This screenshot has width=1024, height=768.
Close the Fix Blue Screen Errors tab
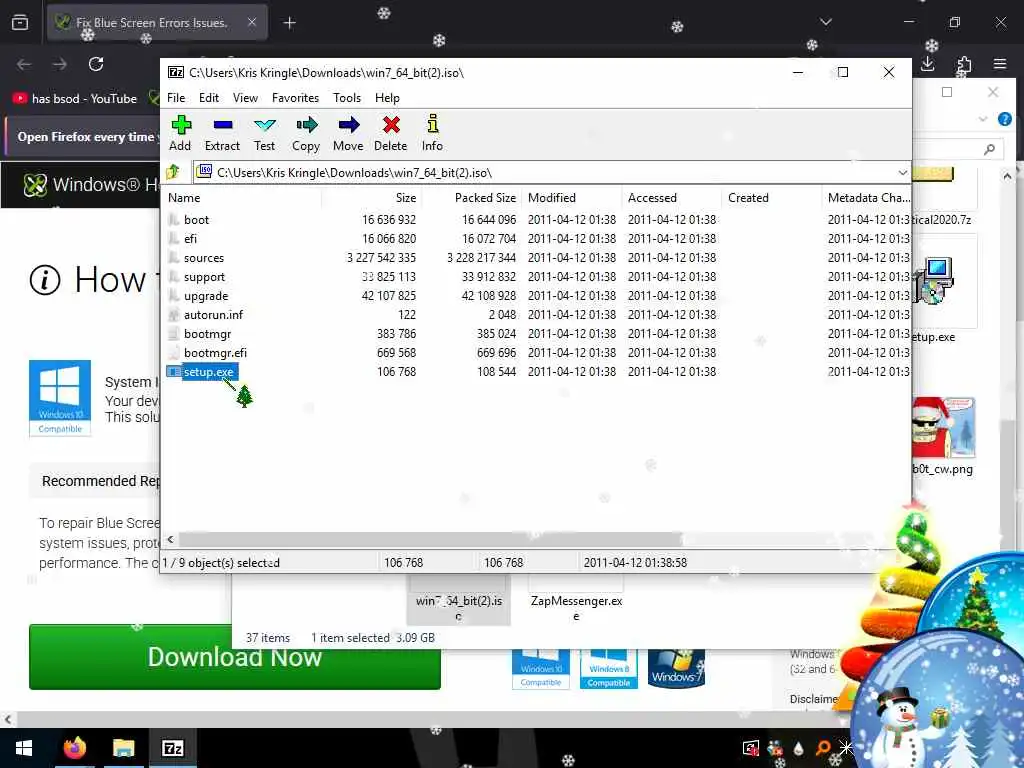tap(252, 22)
